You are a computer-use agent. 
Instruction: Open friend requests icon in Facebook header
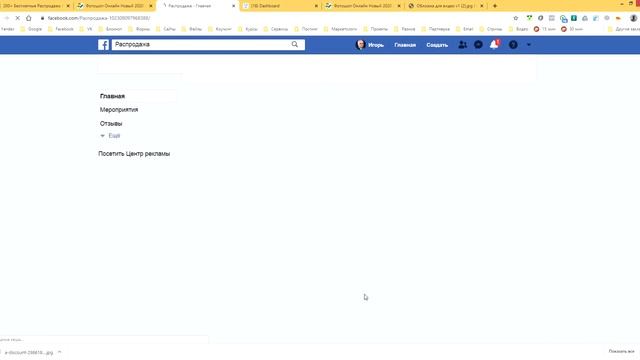coord(462,45)
